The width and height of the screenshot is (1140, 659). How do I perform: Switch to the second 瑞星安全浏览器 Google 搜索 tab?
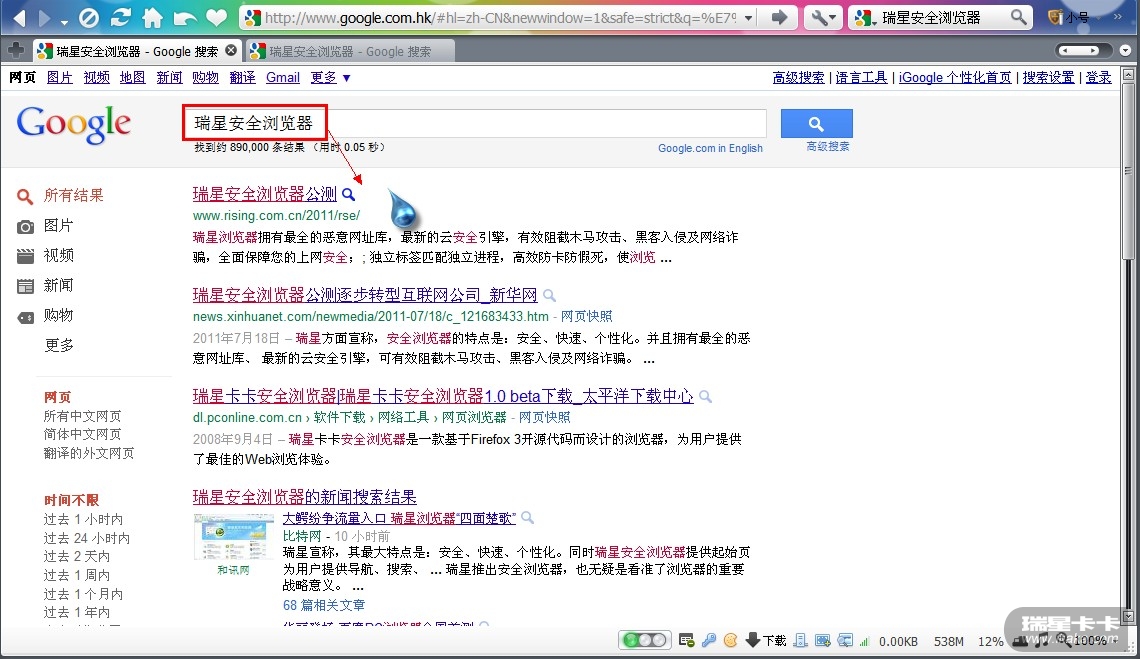click(350, 51)
